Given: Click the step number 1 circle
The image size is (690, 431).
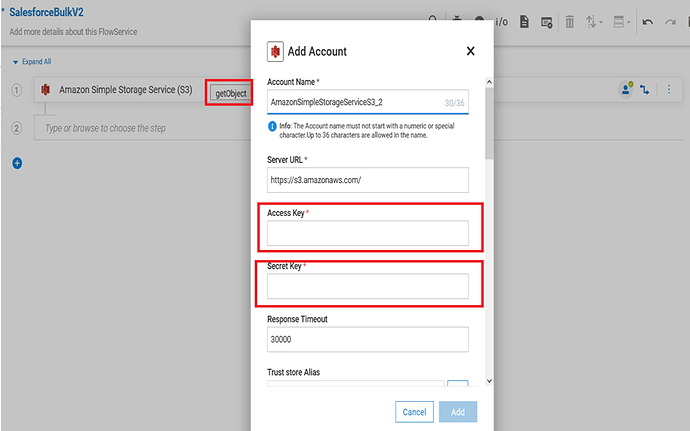Looking at the screenshot, I should [16, 90].
